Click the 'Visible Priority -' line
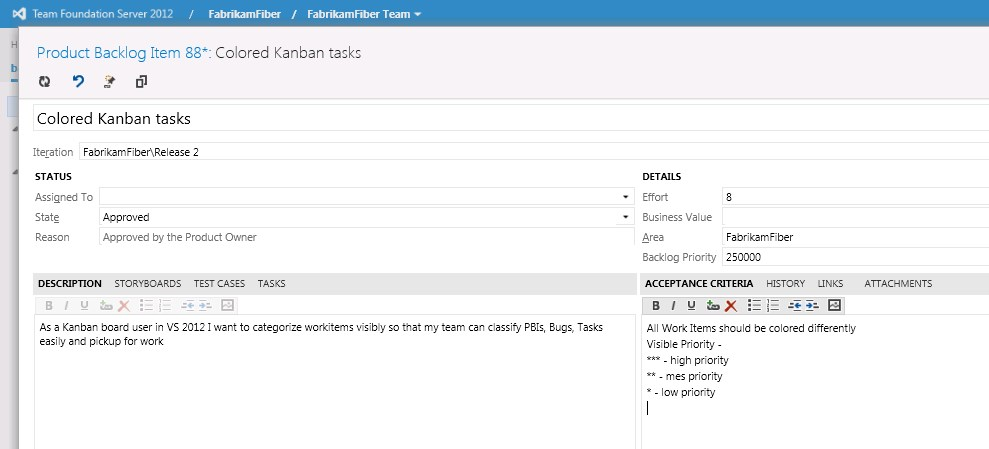Viewport: 989px width, 449px height. 684,344
